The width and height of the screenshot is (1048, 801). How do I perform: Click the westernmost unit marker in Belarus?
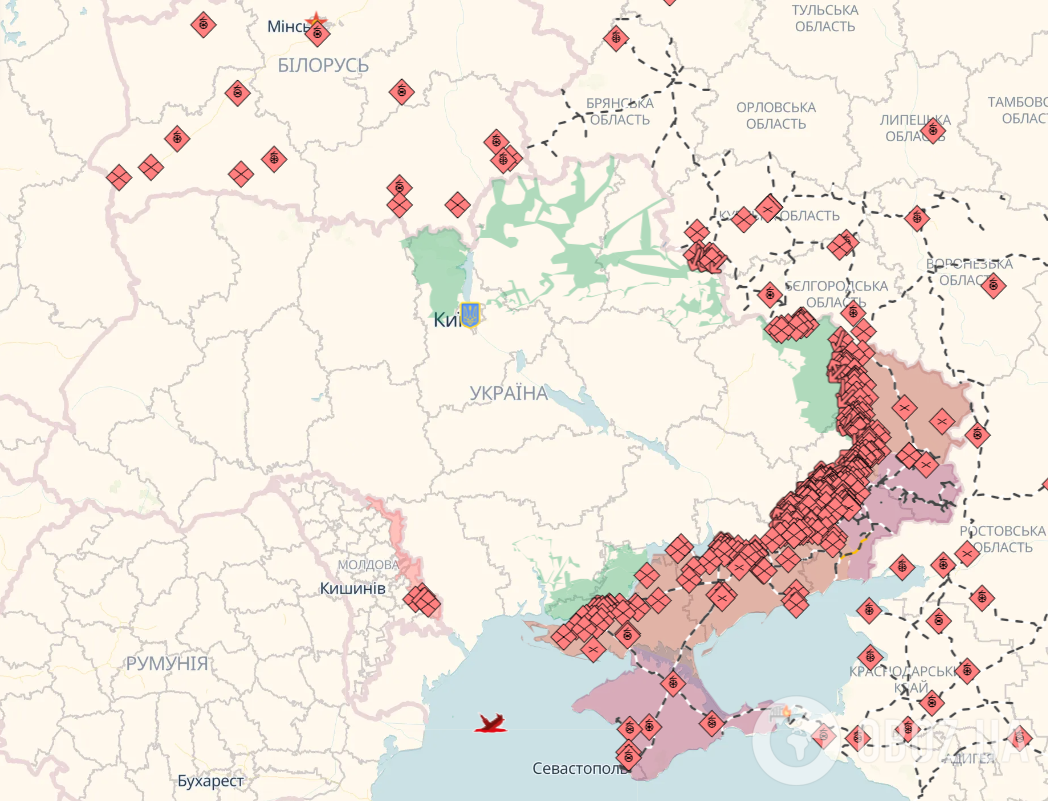(119, 178)
